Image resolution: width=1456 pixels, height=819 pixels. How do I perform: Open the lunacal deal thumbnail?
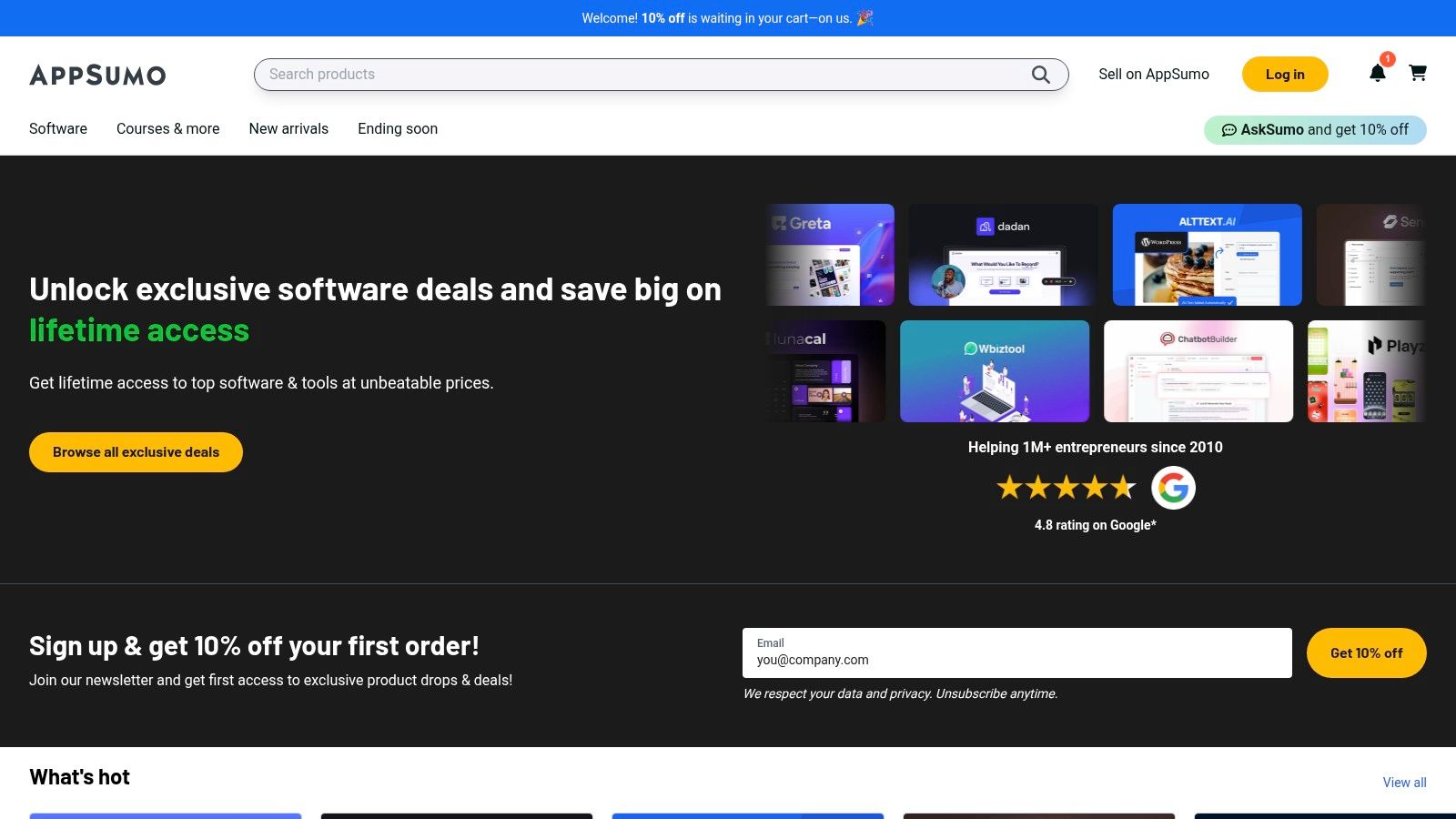(x=826, y=371)
